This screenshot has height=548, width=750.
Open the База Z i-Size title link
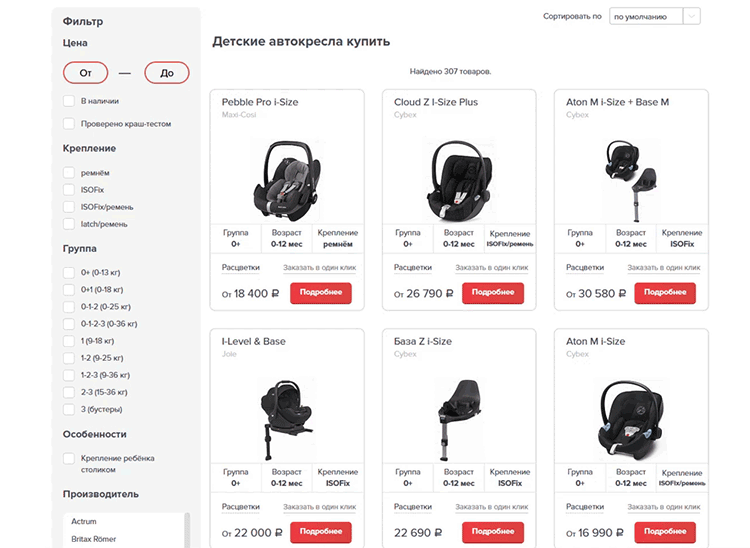(423, 342)
